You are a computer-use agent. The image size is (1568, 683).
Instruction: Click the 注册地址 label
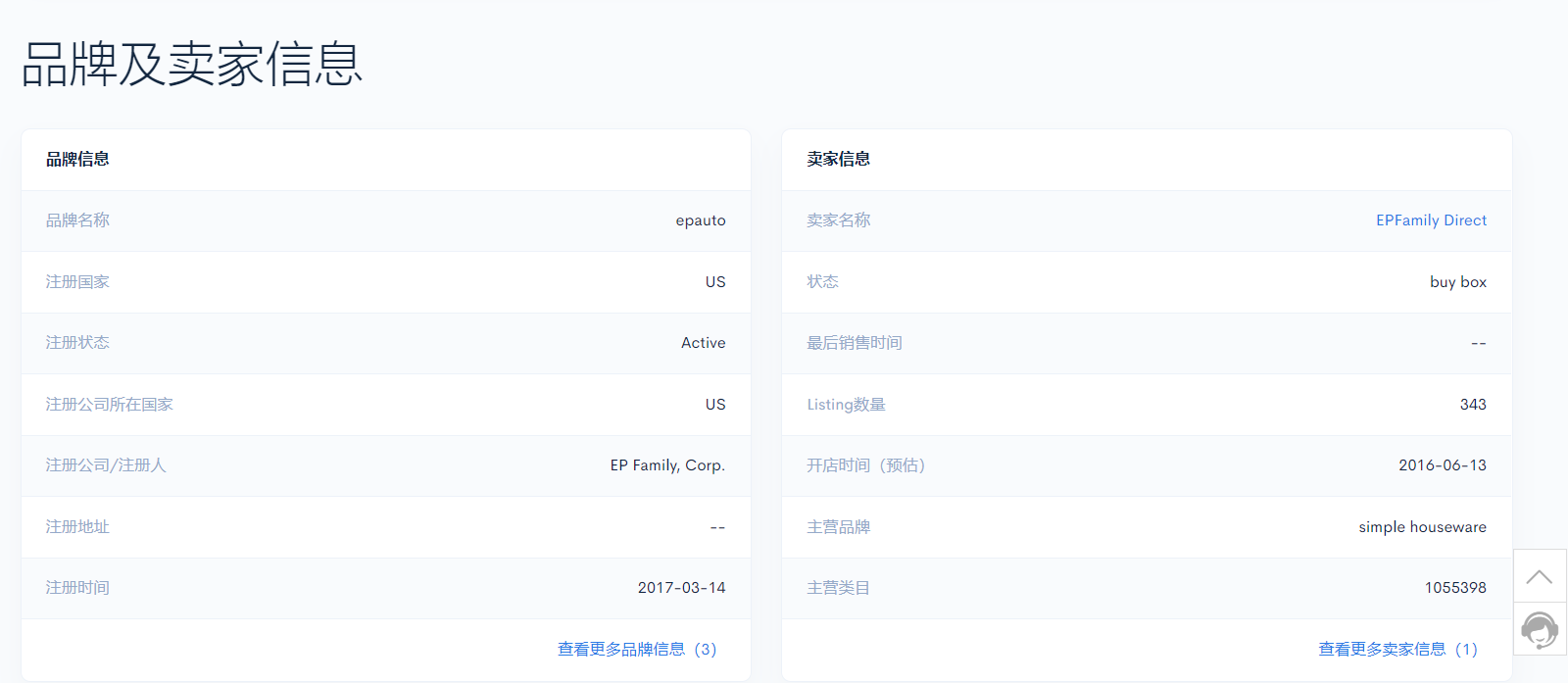[77, 527]
